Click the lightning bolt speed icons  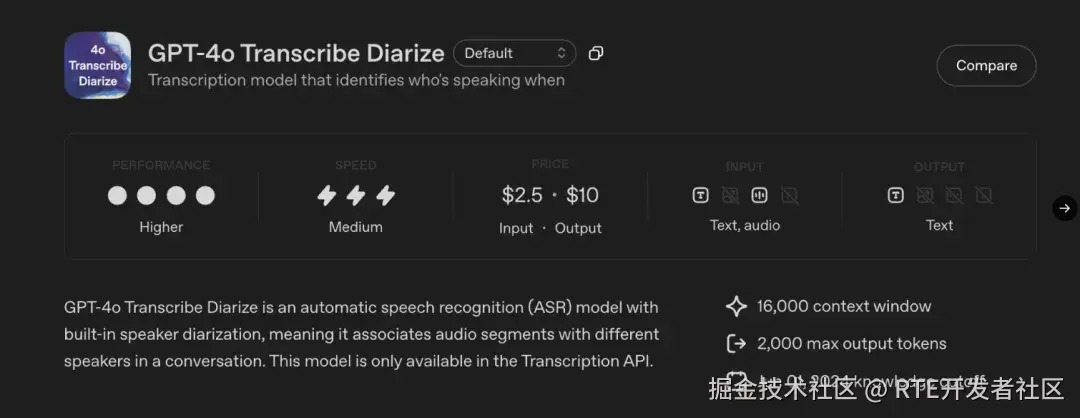click(356, 196)
